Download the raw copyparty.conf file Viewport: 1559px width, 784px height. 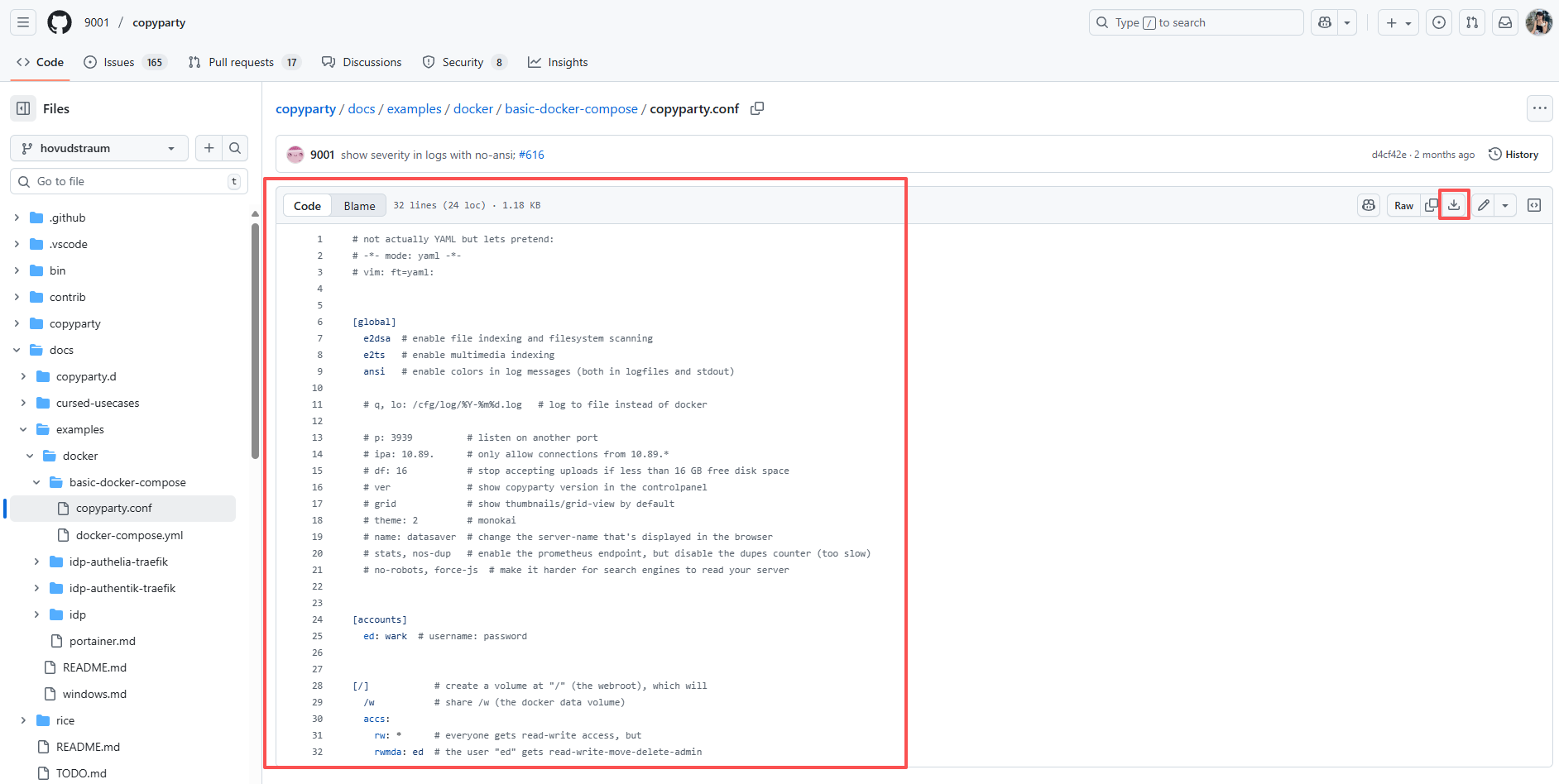click(x=1454, y=205)
